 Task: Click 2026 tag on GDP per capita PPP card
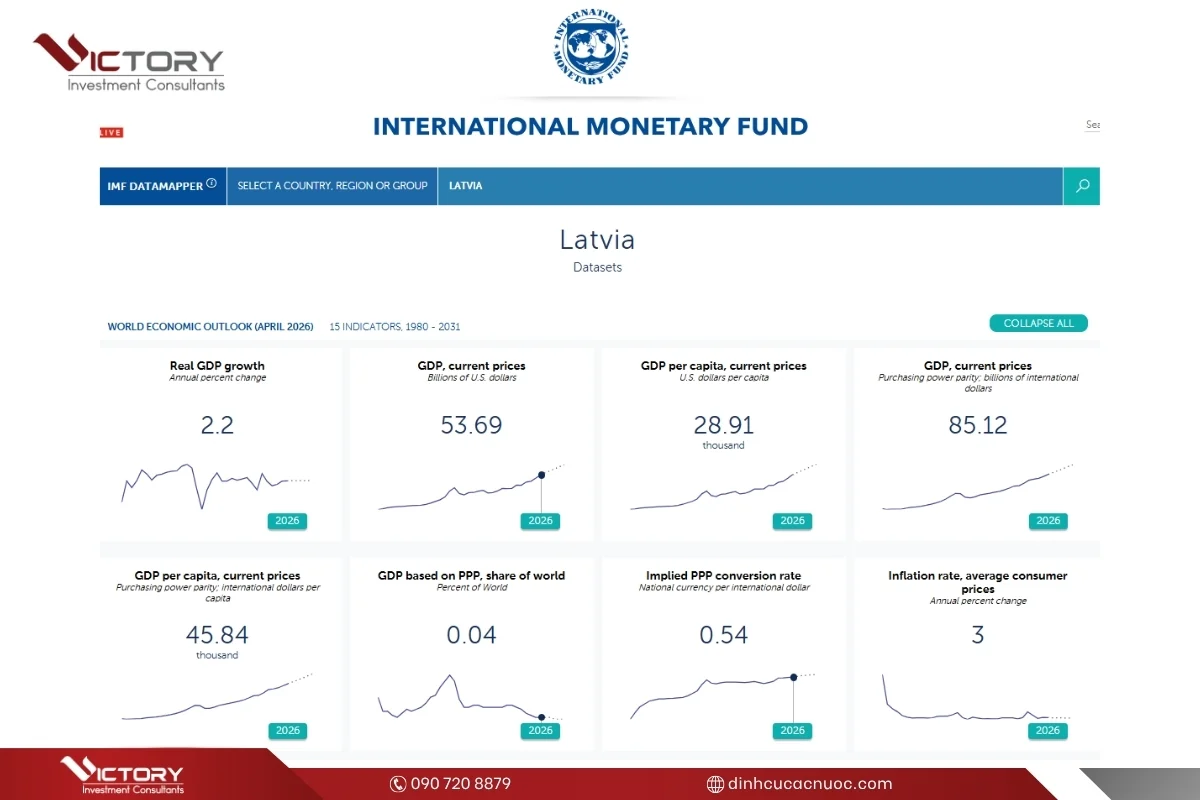coord(288,731)
